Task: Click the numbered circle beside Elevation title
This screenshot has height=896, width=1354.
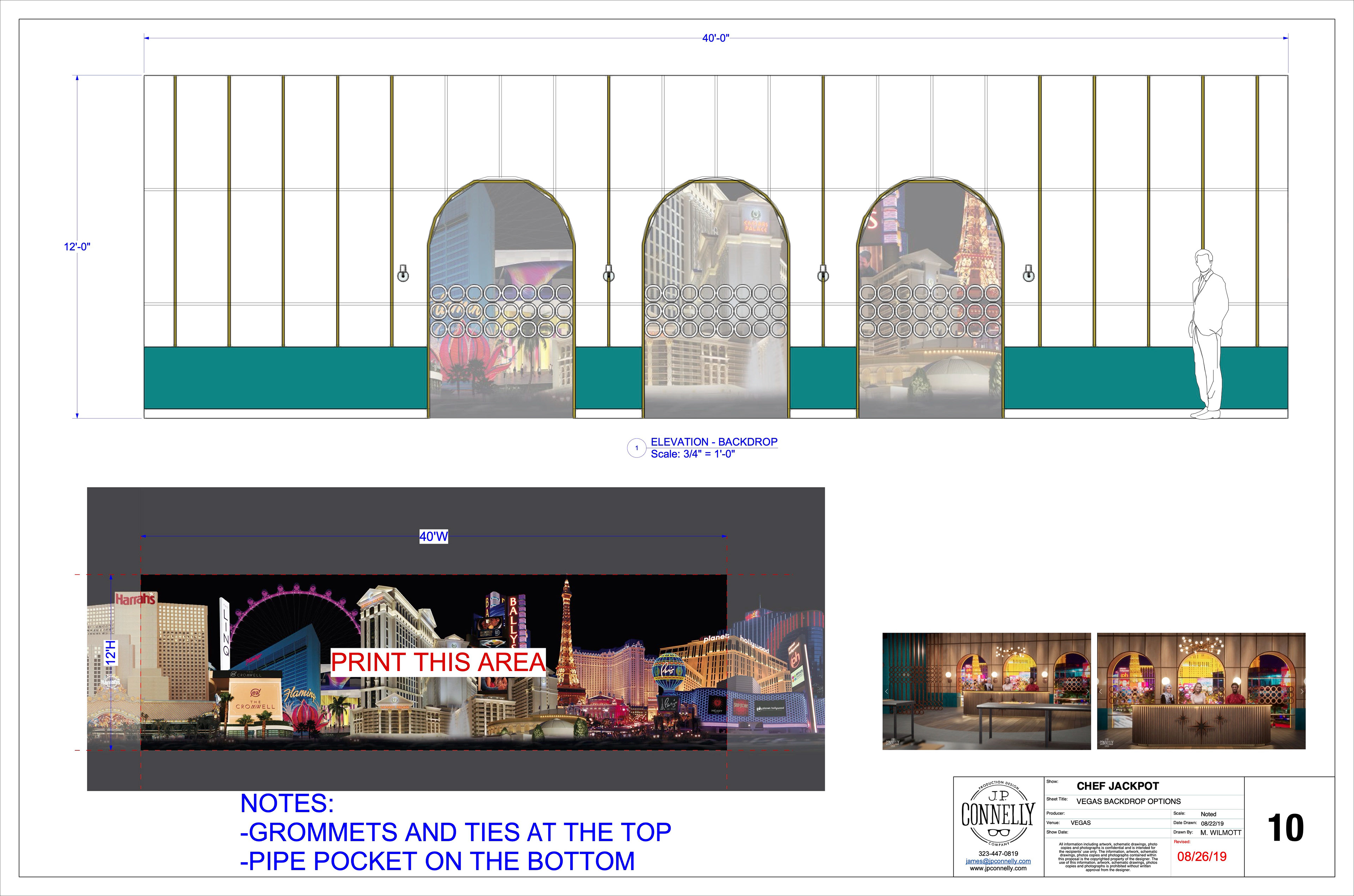Action: click(636, 448)
